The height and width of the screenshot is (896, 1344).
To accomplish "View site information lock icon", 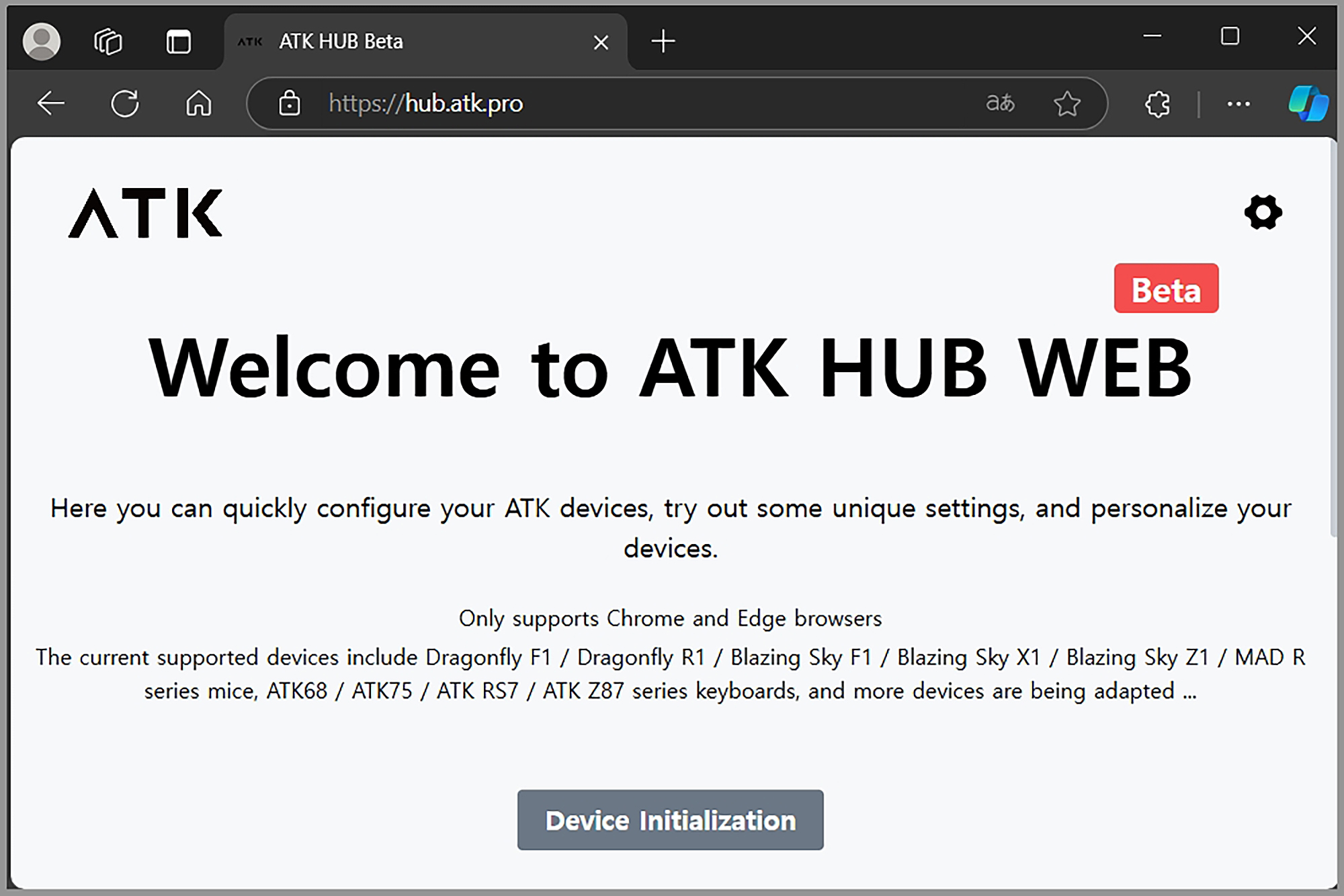I will [x=290, y=103].
